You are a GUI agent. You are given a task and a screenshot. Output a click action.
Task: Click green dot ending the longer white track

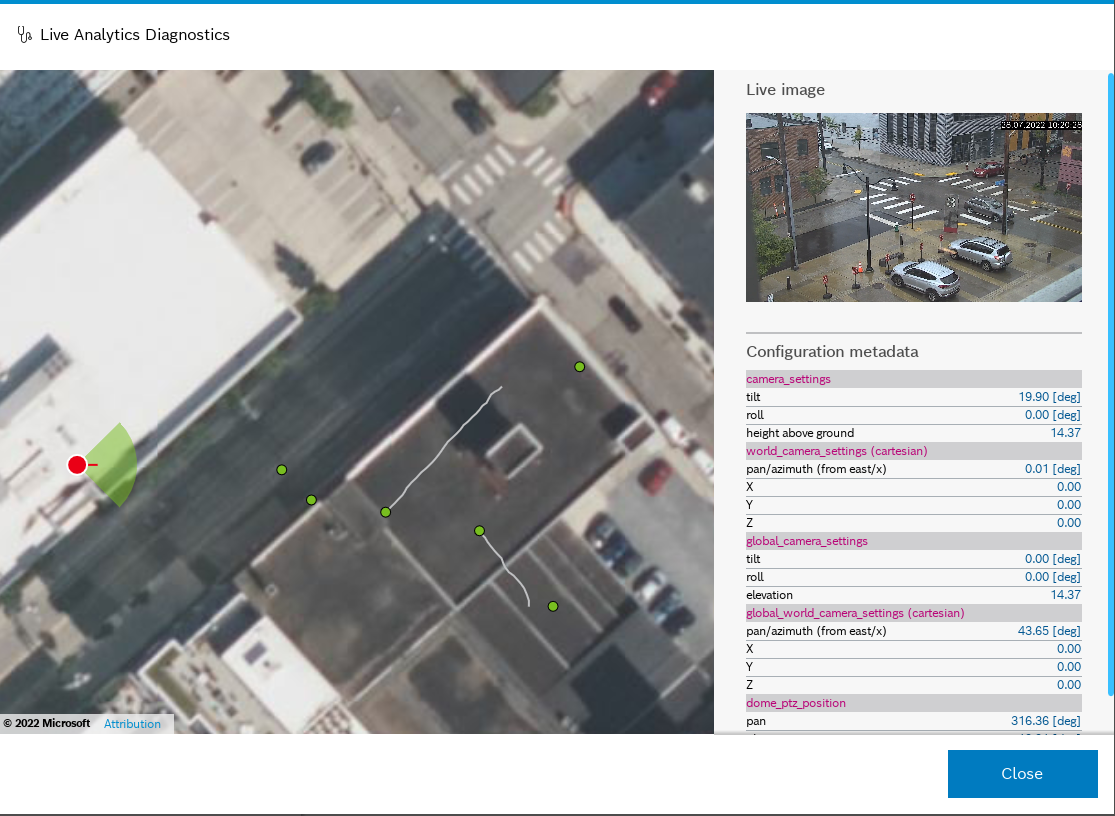tap(385, 512)
